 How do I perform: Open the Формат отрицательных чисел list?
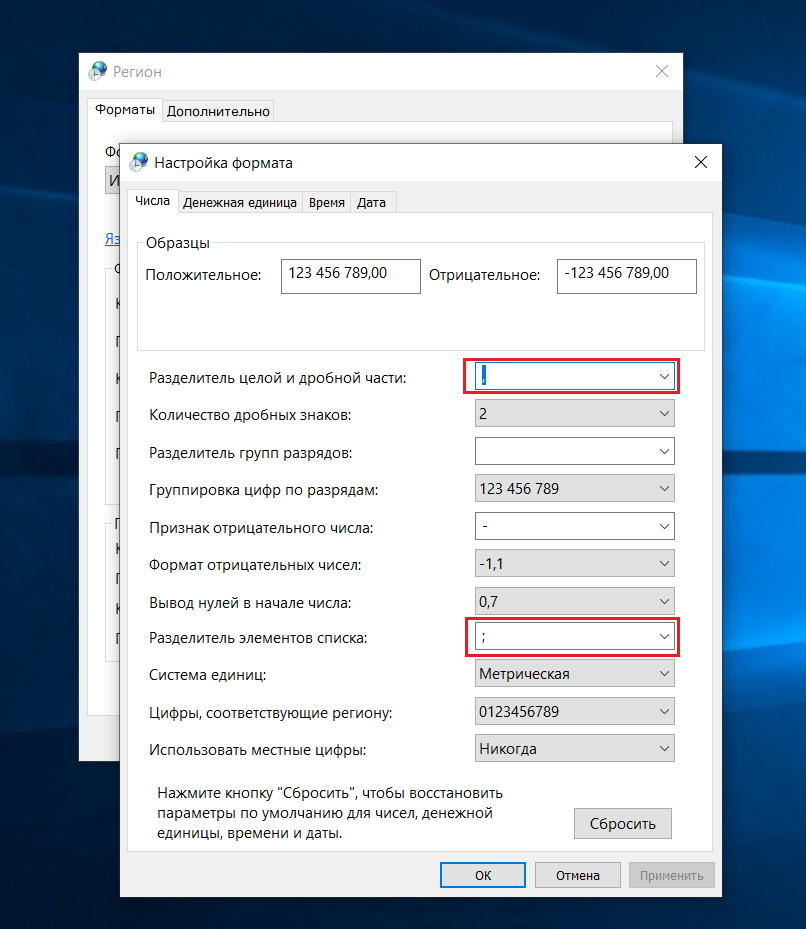click(x=664, y=564)
